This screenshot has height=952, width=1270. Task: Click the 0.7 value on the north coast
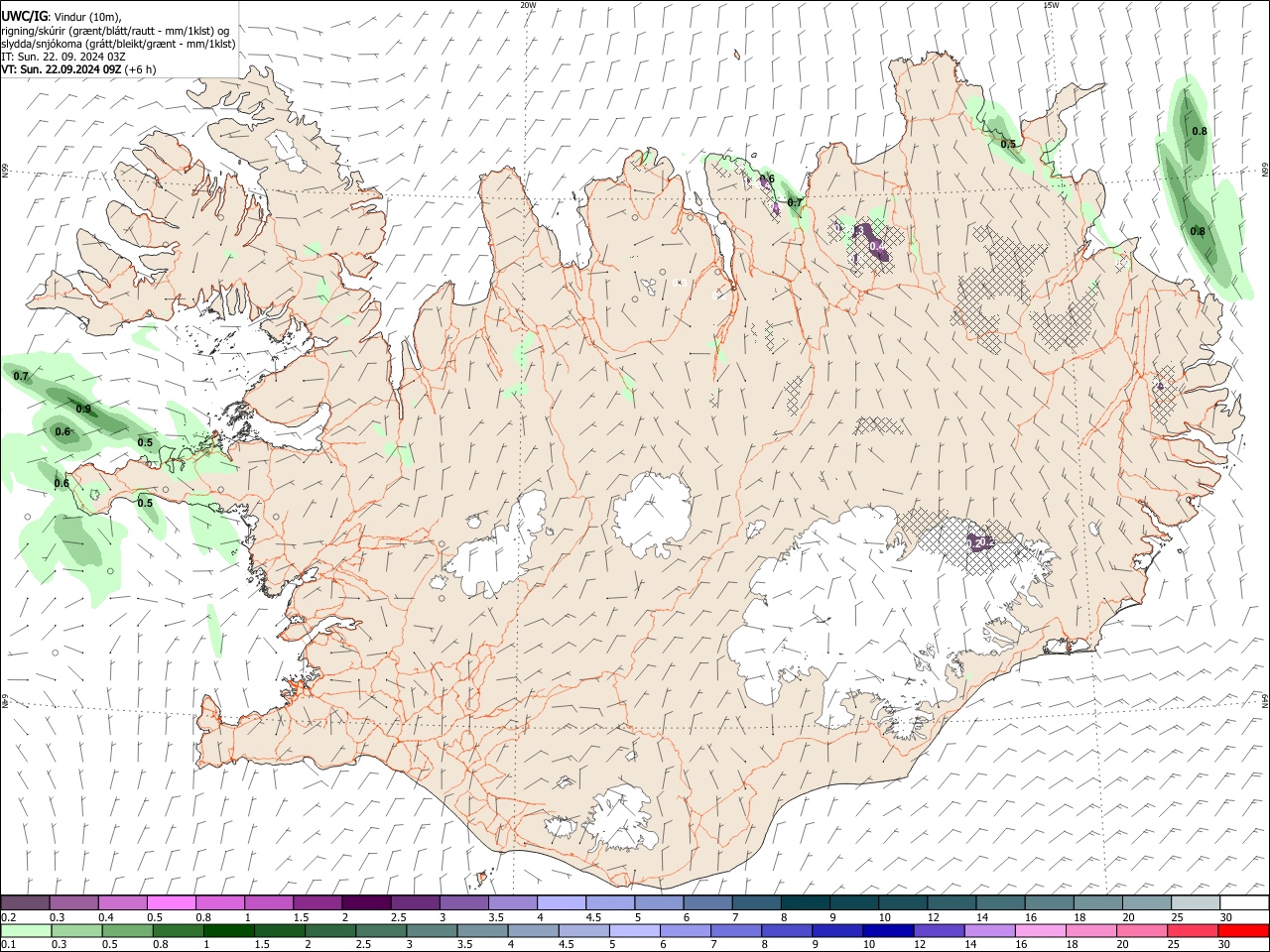click(x=795, y=202)
